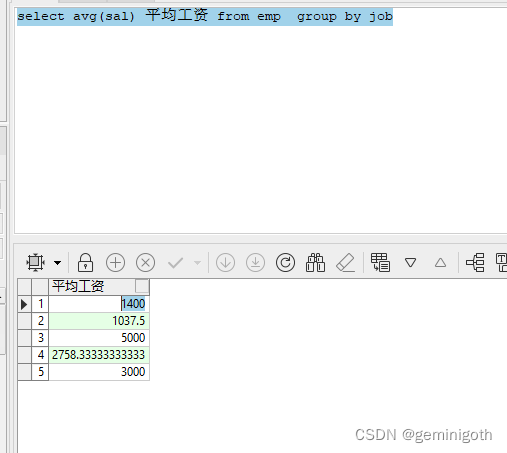The image size is (507, 453).
Task: Open the dropdown arrow next to grid icon
Action: coord(58,263)
